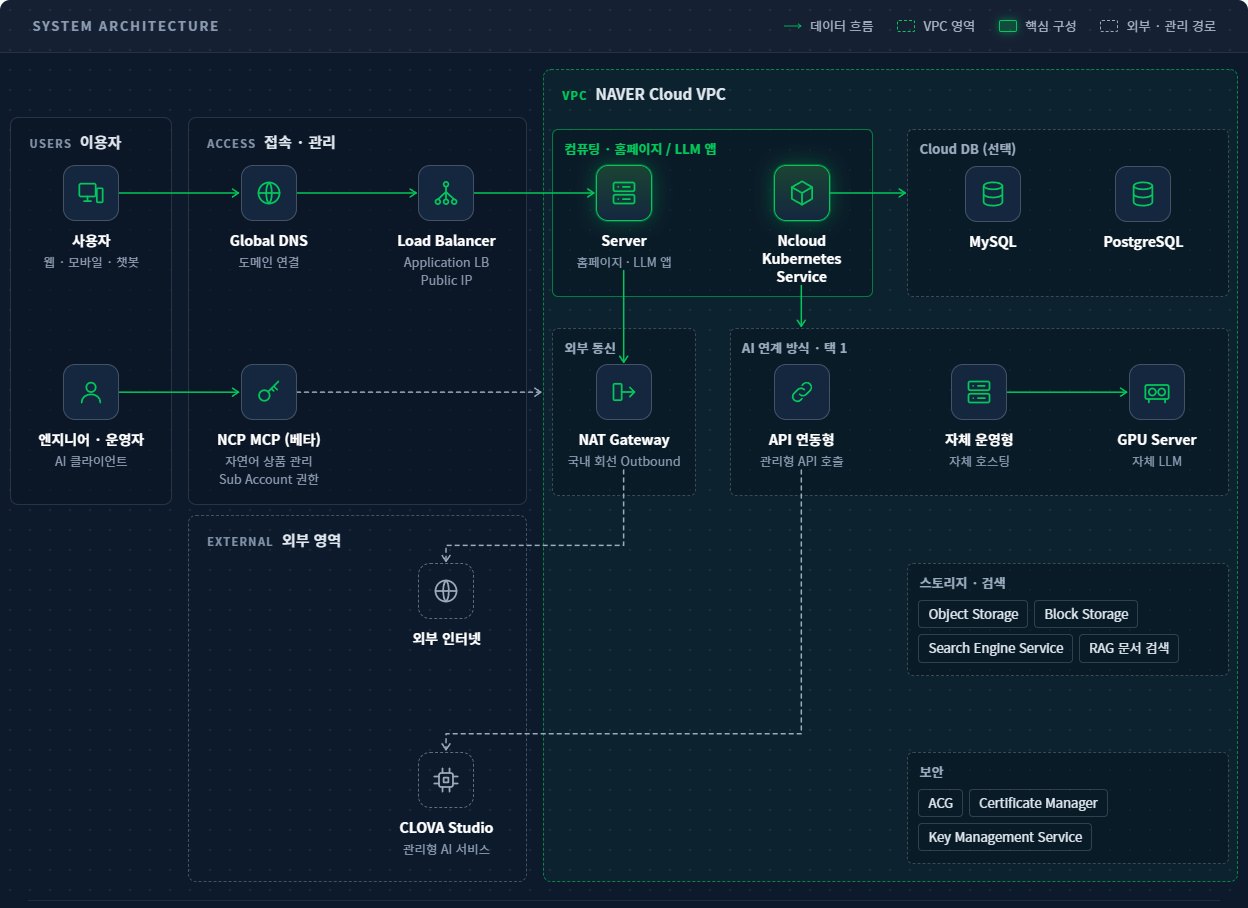The image size is (1248, 908).
Task: Click the Search Engine Service chip
Action: [x=996, y=648]
